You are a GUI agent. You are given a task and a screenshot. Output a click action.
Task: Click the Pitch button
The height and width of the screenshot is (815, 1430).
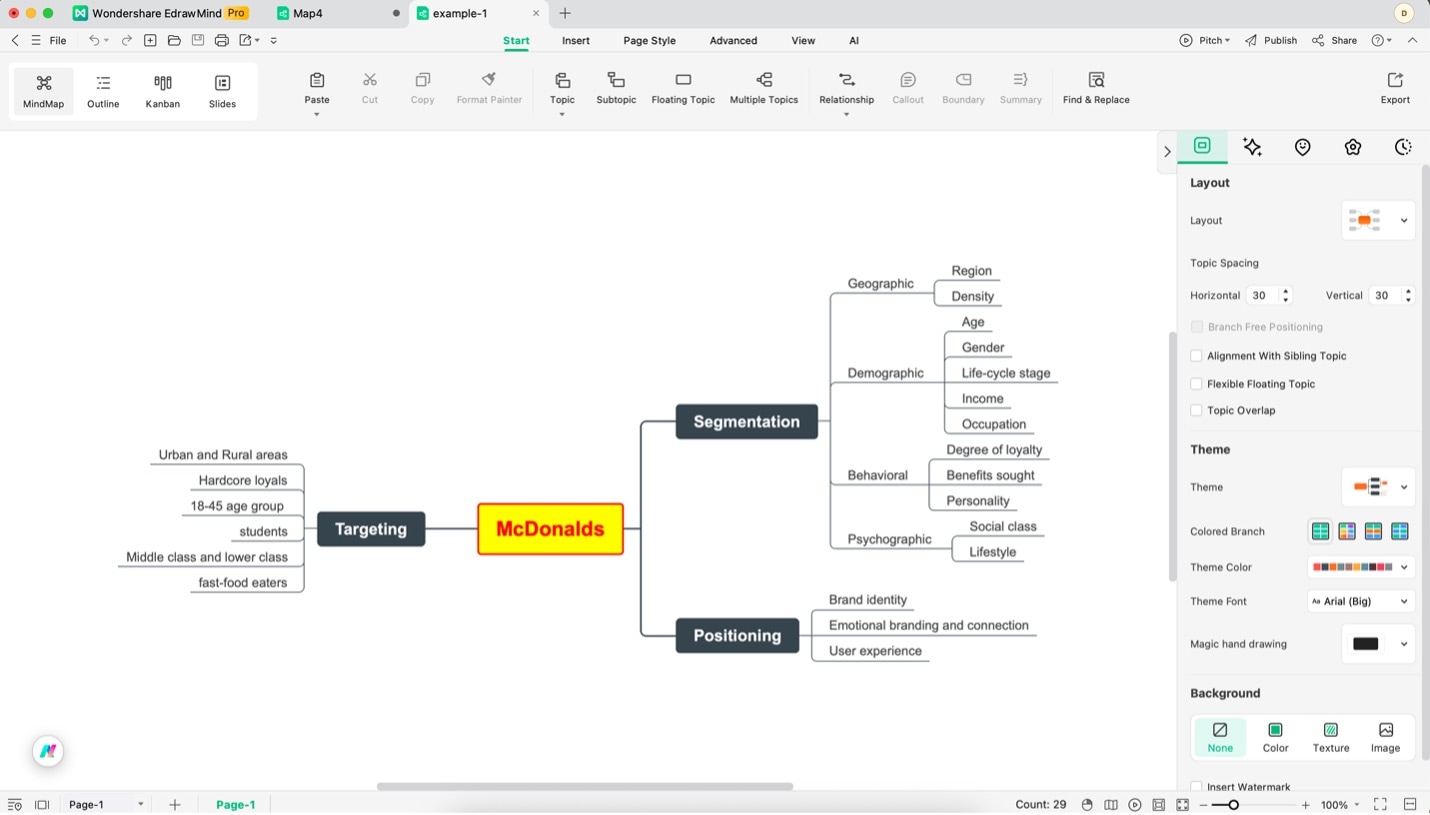[x=1204, y=41]
